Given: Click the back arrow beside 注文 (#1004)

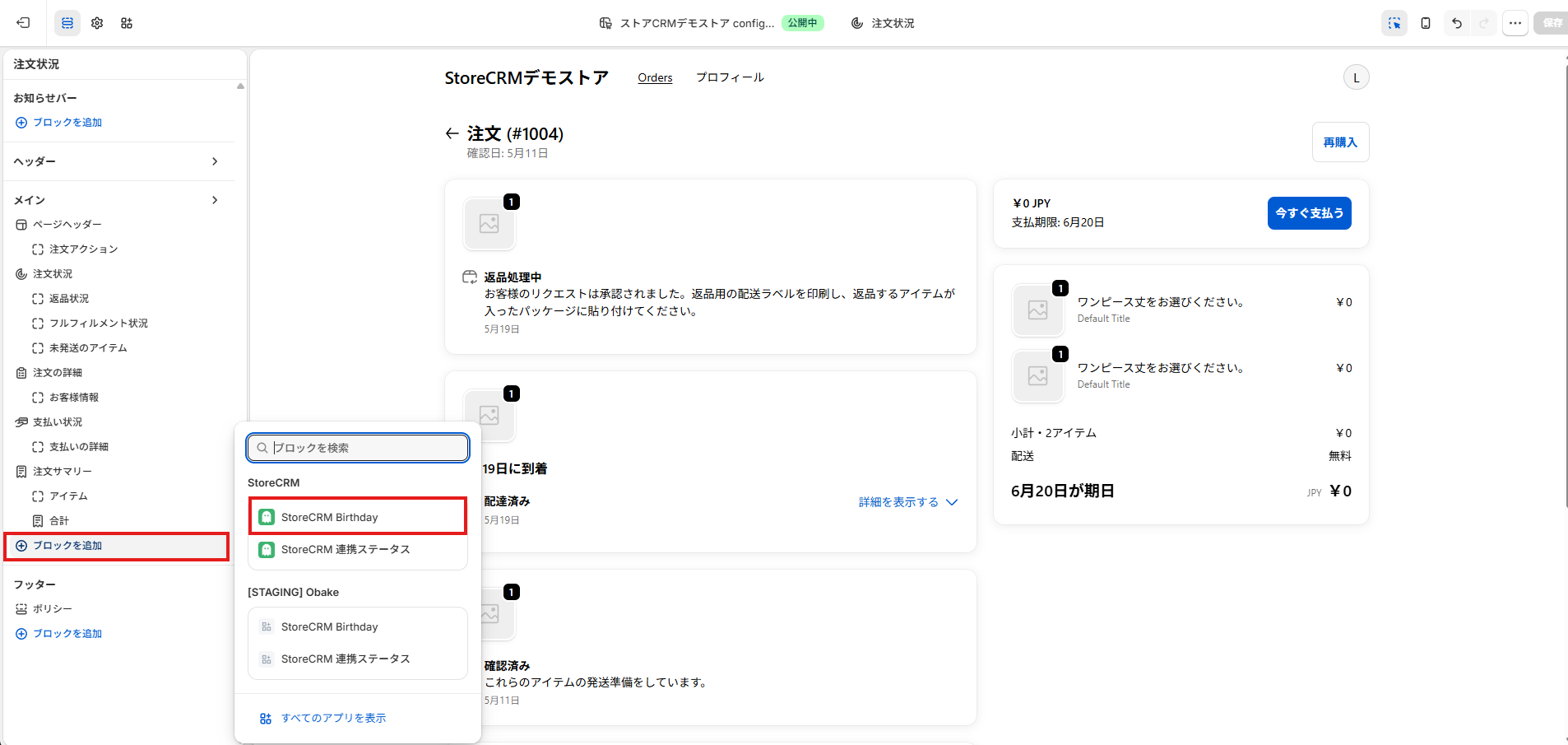Looking at the screenshot, I should pos(452,133).
